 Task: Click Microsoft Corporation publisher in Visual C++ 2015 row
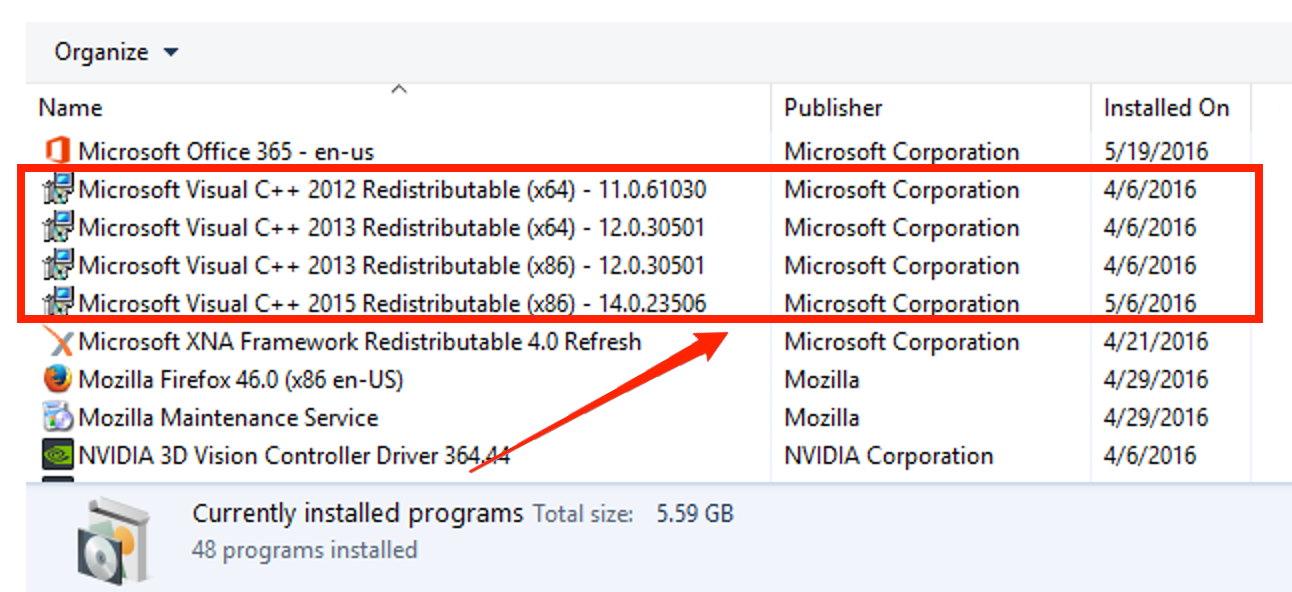coord(901,304)
